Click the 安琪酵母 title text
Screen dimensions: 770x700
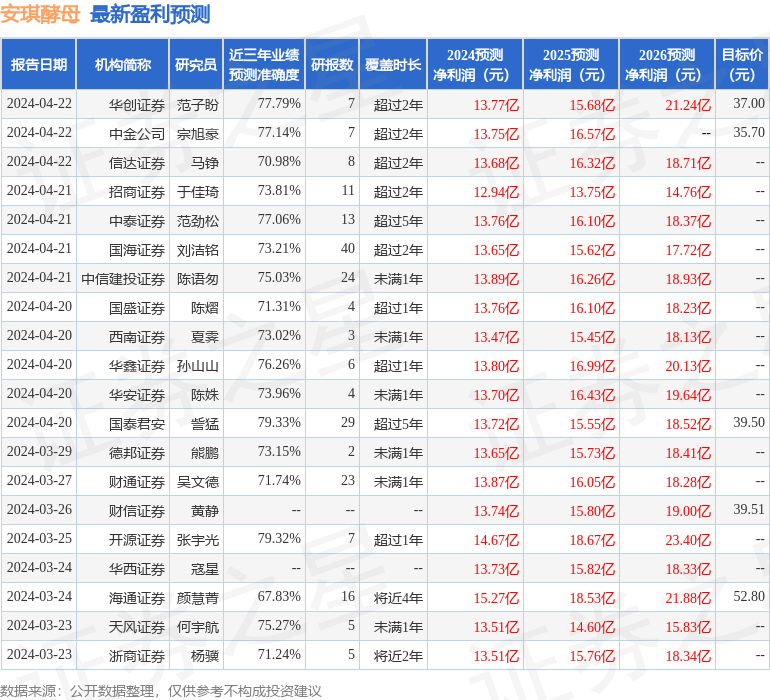[40, 14]
